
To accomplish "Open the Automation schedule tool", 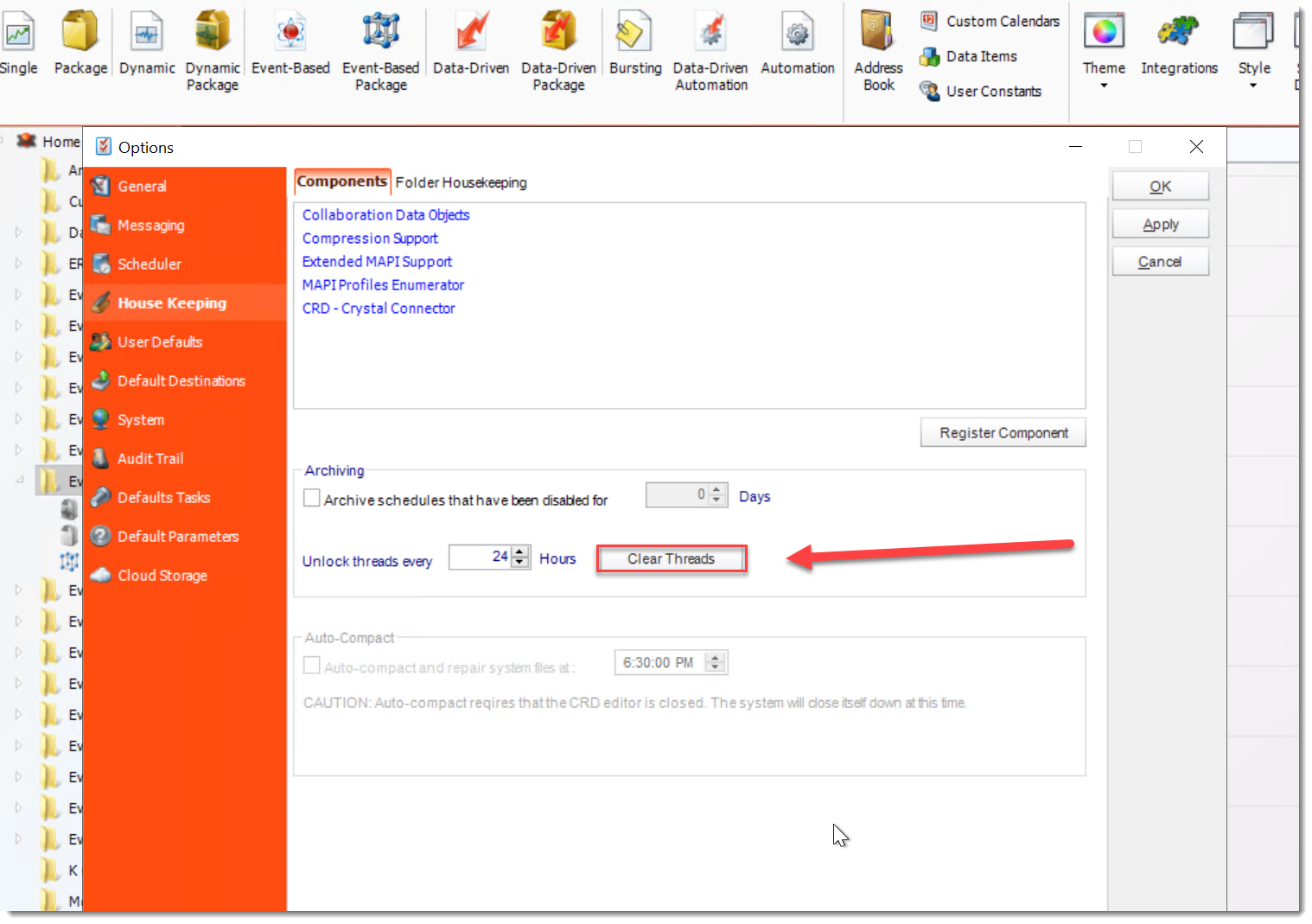I will click(x=797, y=35).
